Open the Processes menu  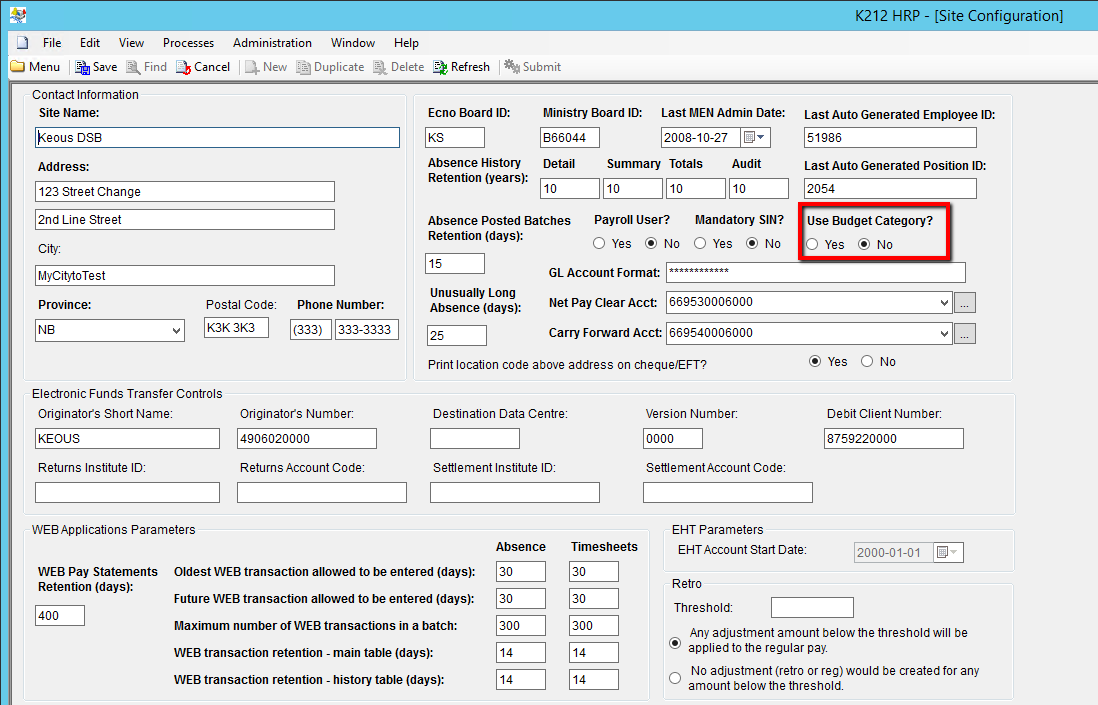click(188, 43)
